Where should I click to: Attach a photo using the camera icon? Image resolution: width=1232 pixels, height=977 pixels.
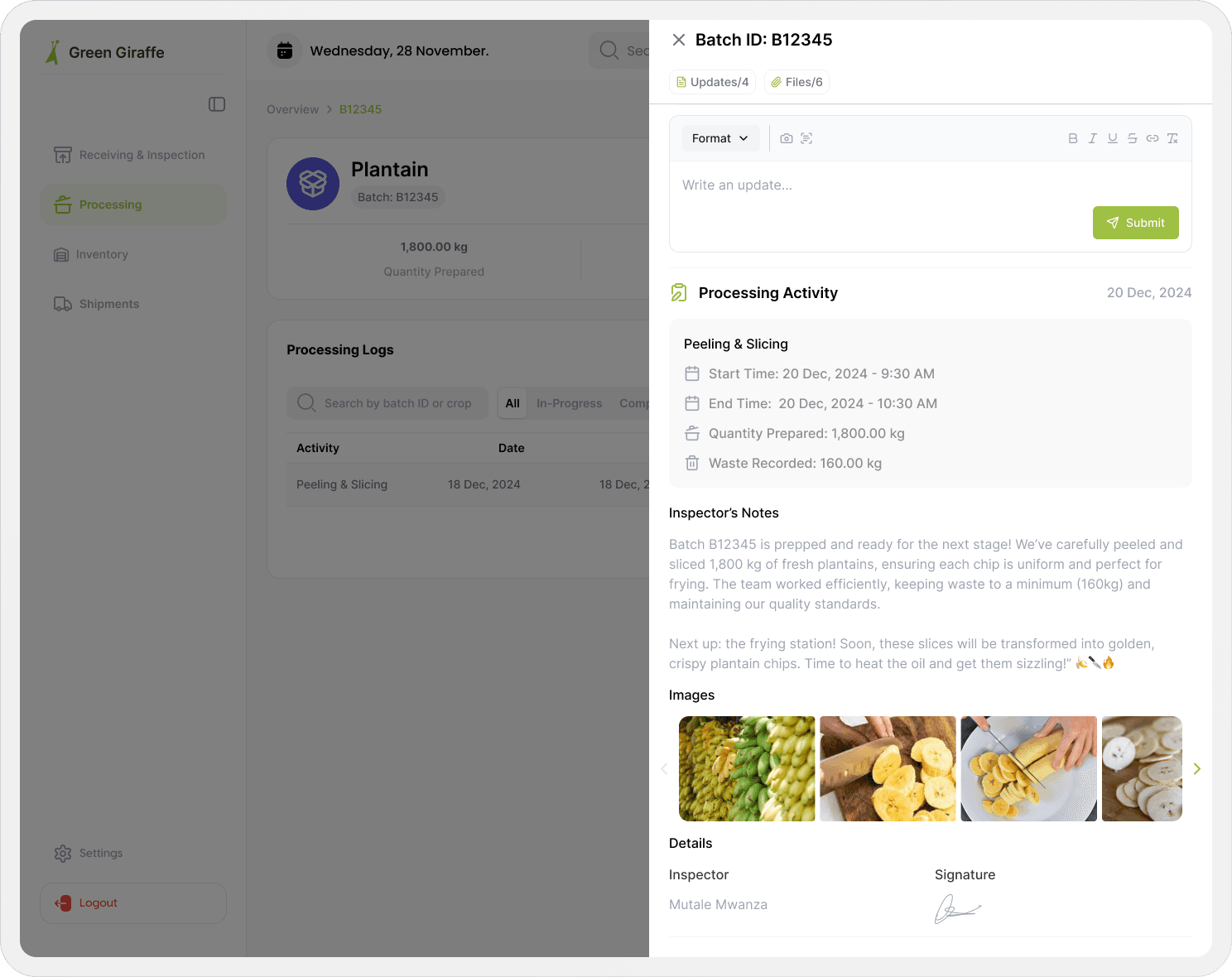[x=787, y=138]
